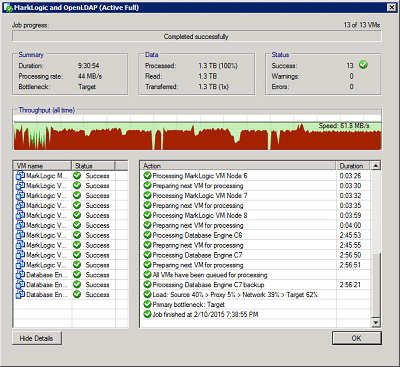Click check icon of Database Engine C7 backup row

[147, 285]
